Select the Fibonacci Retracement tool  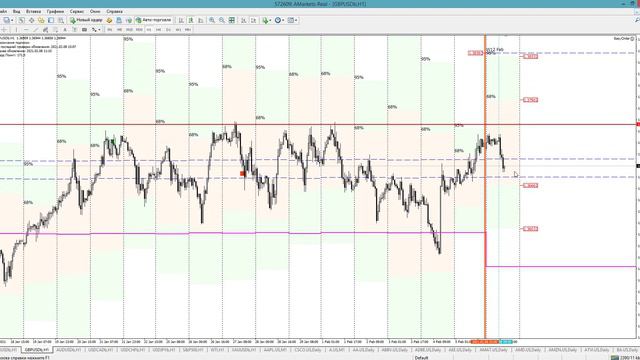click(55, 29)
